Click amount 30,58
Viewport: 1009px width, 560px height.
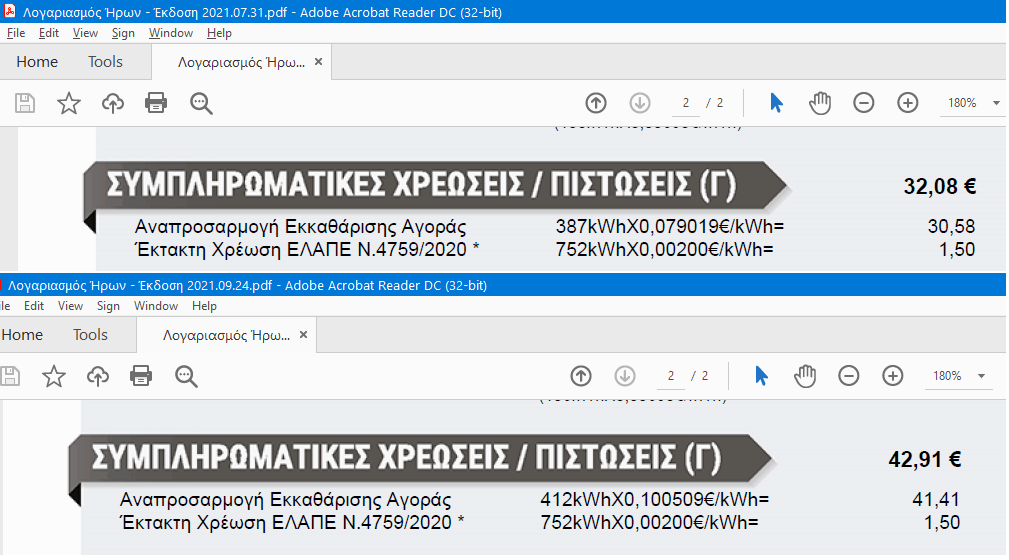click(x=951, y=227)
